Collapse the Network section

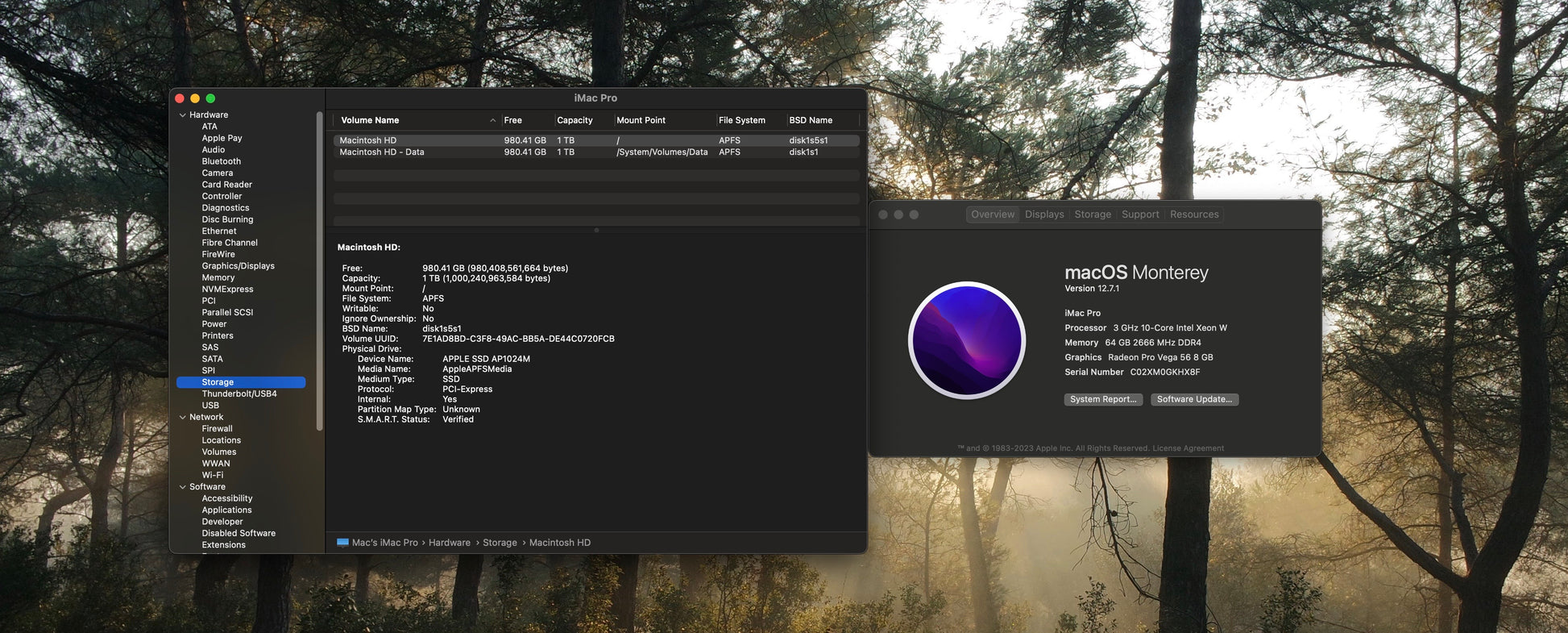pyautogui.click(x=183, y=418)
